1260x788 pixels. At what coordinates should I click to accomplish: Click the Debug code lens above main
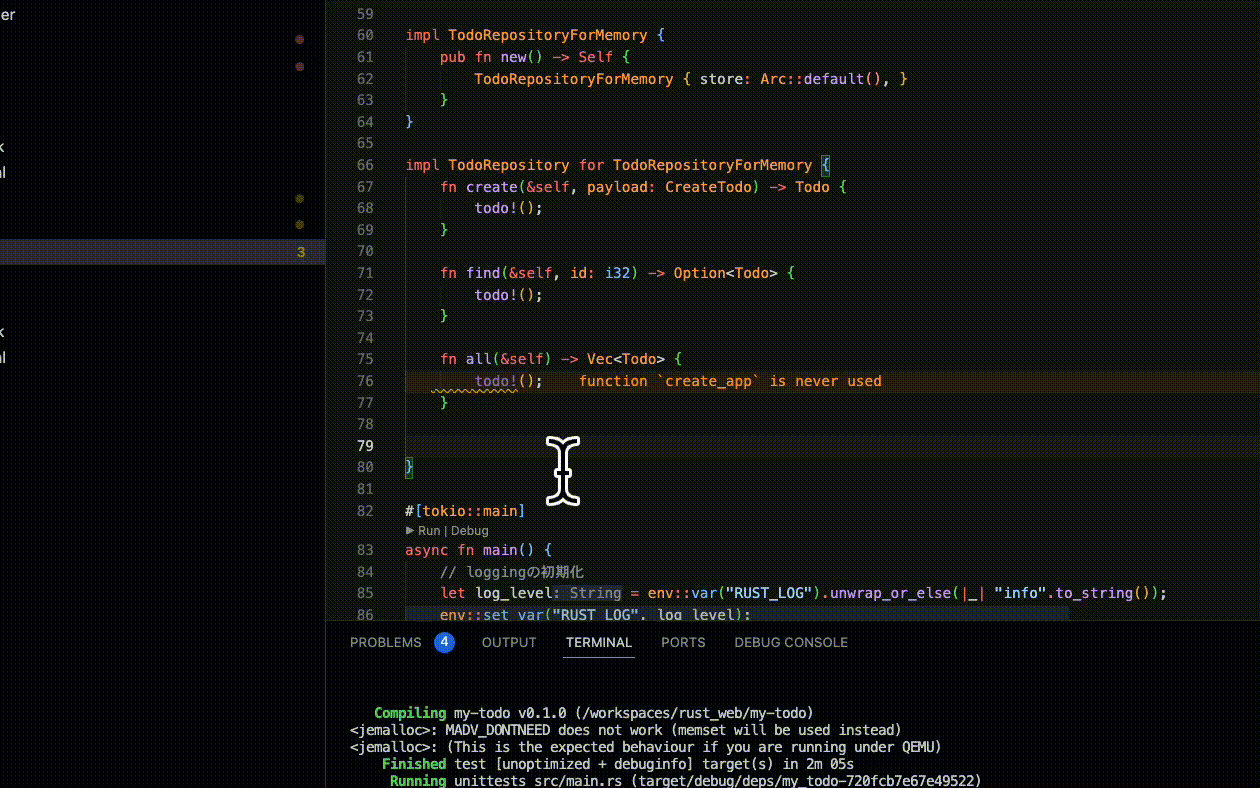(469, 531)
